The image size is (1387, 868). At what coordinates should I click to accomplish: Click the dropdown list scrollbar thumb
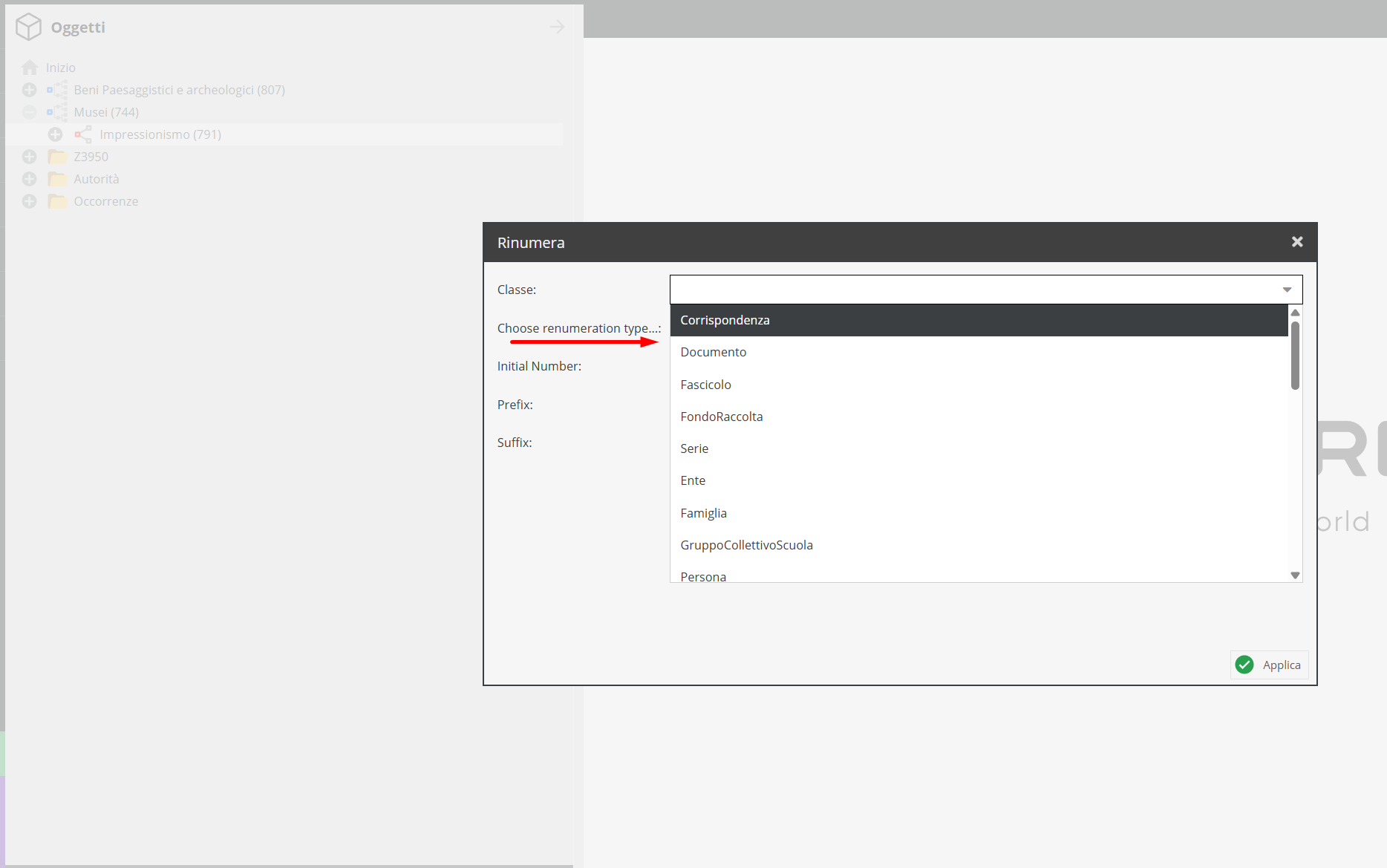1295,355
